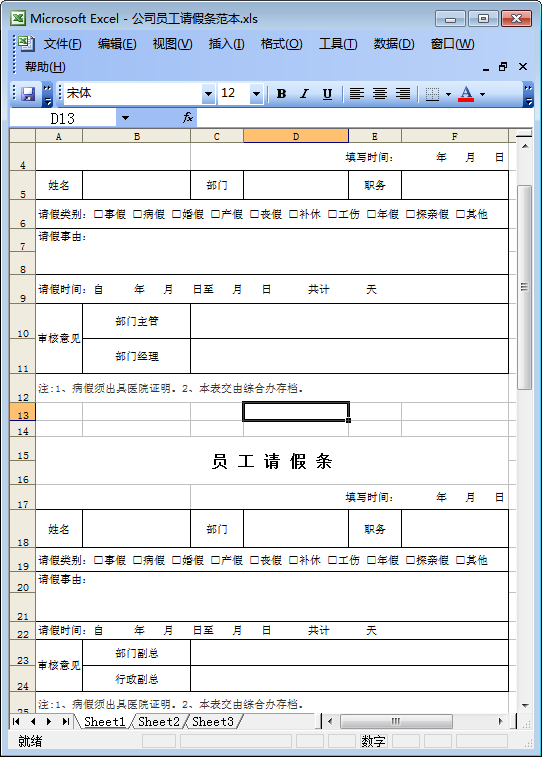Toggle Bold formatting
Image resolution: width=542 pixels, height=757 pixels.
[x=281, y=94]
